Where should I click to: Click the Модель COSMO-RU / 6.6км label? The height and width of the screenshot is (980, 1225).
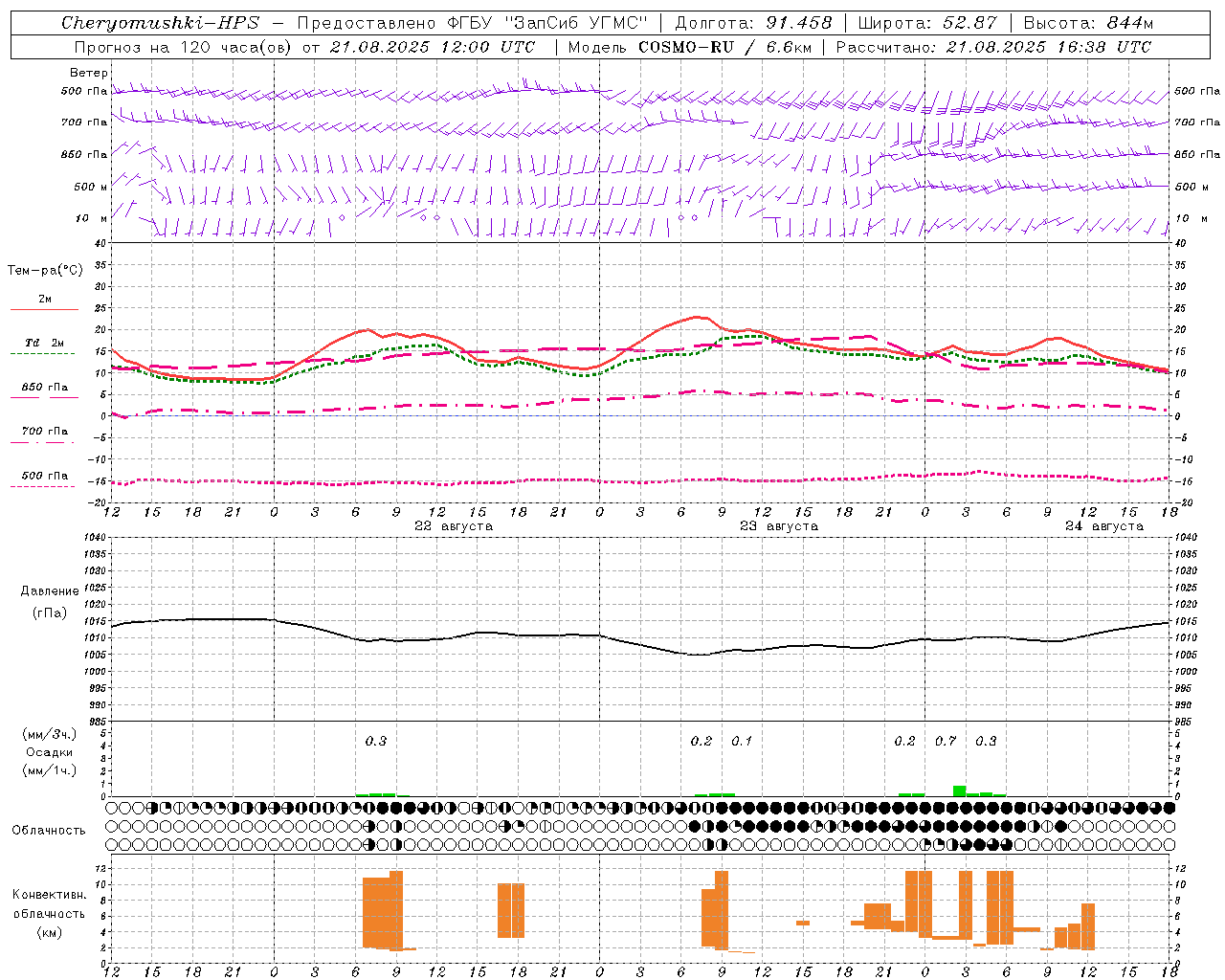(x=690, y=47)
